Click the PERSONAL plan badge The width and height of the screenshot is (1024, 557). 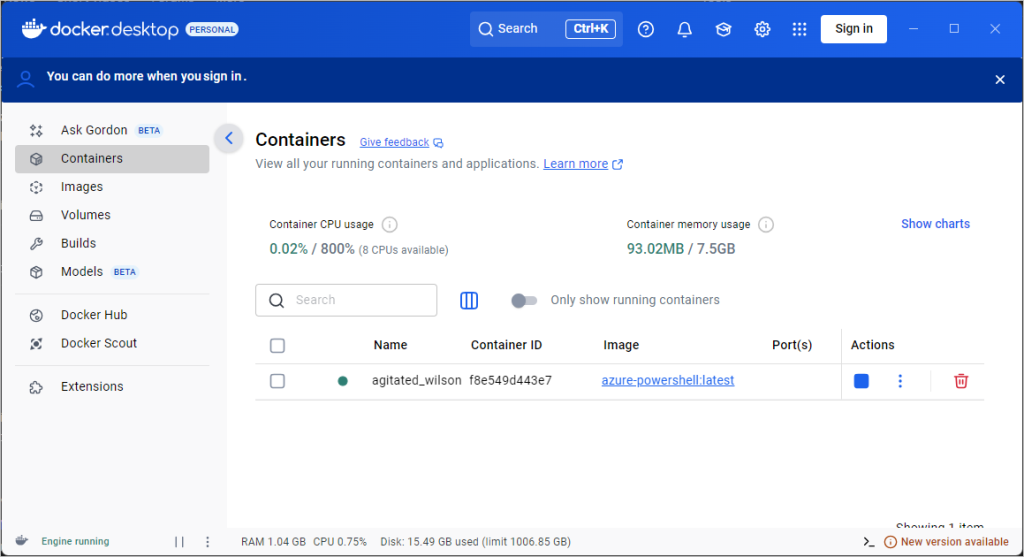tap(212, 29)
